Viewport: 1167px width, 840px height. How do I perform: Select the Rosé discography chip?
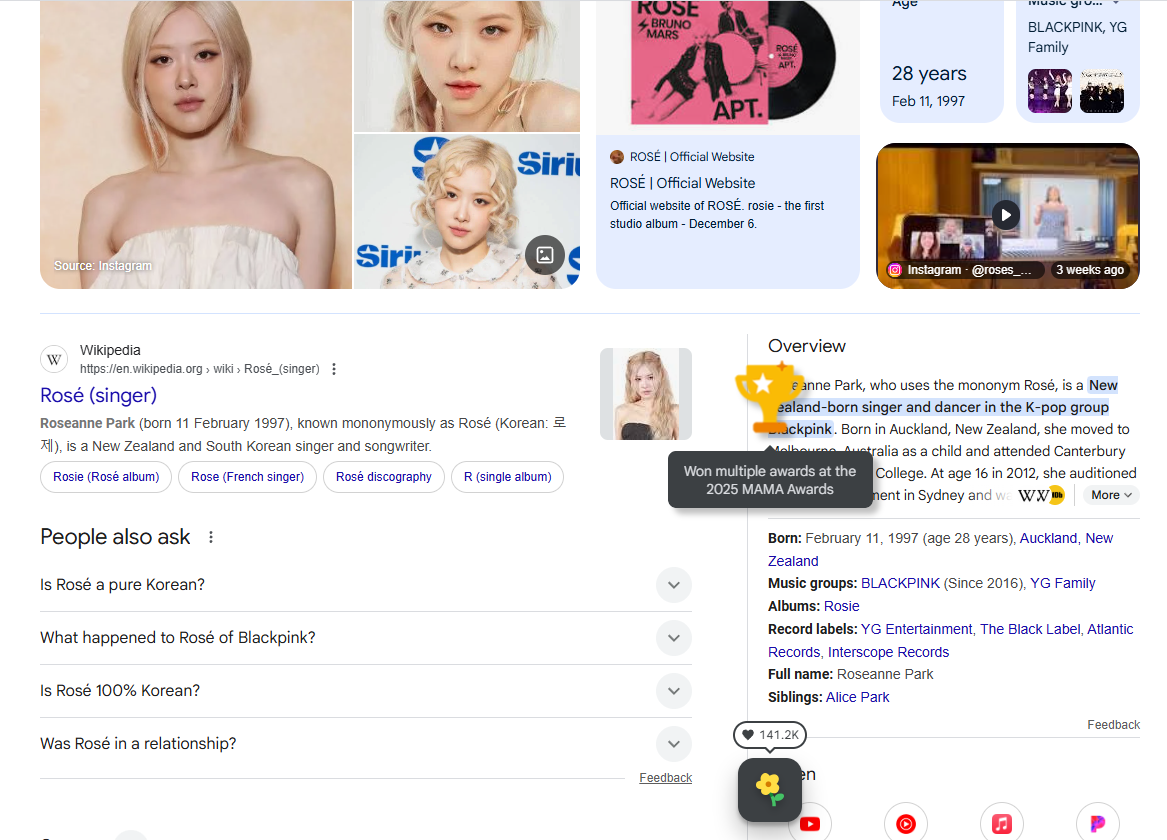[383, 477]
